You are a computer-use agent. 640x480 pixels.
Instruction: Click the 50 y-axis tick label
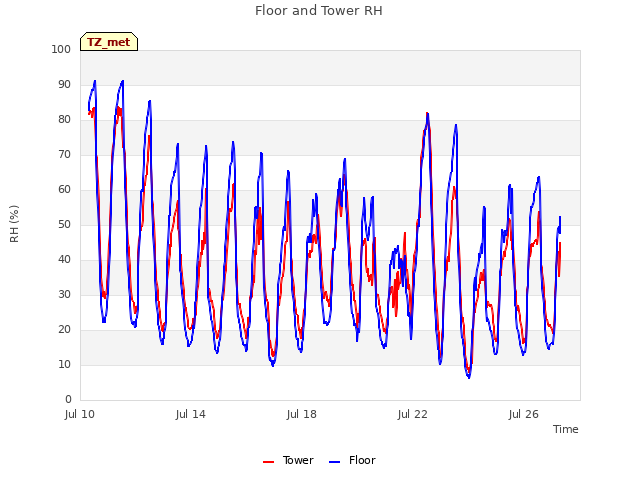[x=64, y=224]
